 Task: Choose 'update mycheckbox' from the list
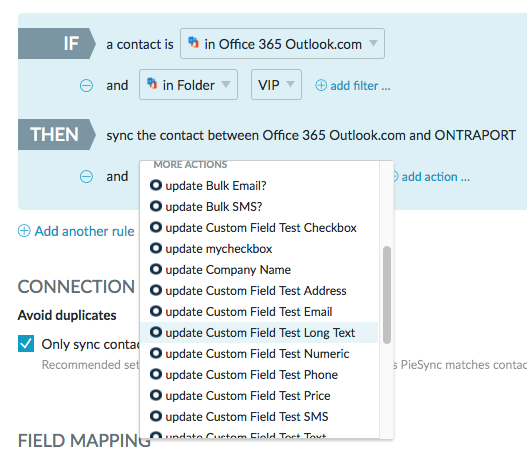click(259, 249)
